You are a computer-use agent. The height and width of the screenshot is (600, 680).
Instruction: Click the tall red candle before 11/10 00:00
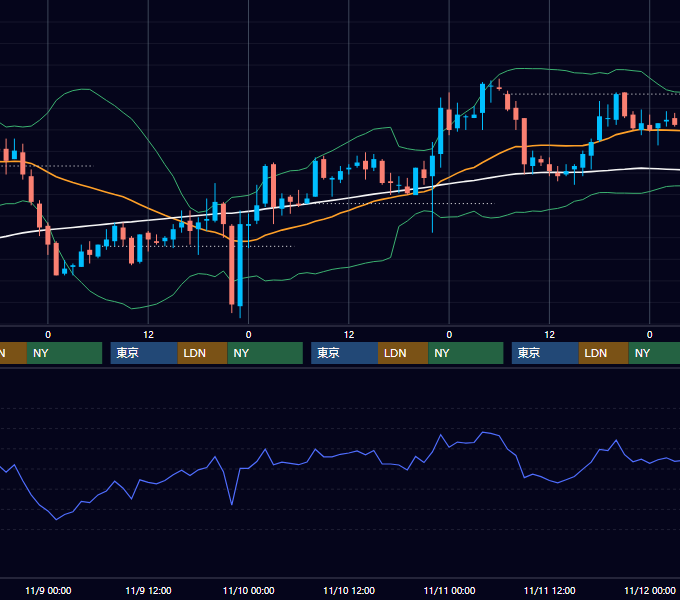[232, 264]
